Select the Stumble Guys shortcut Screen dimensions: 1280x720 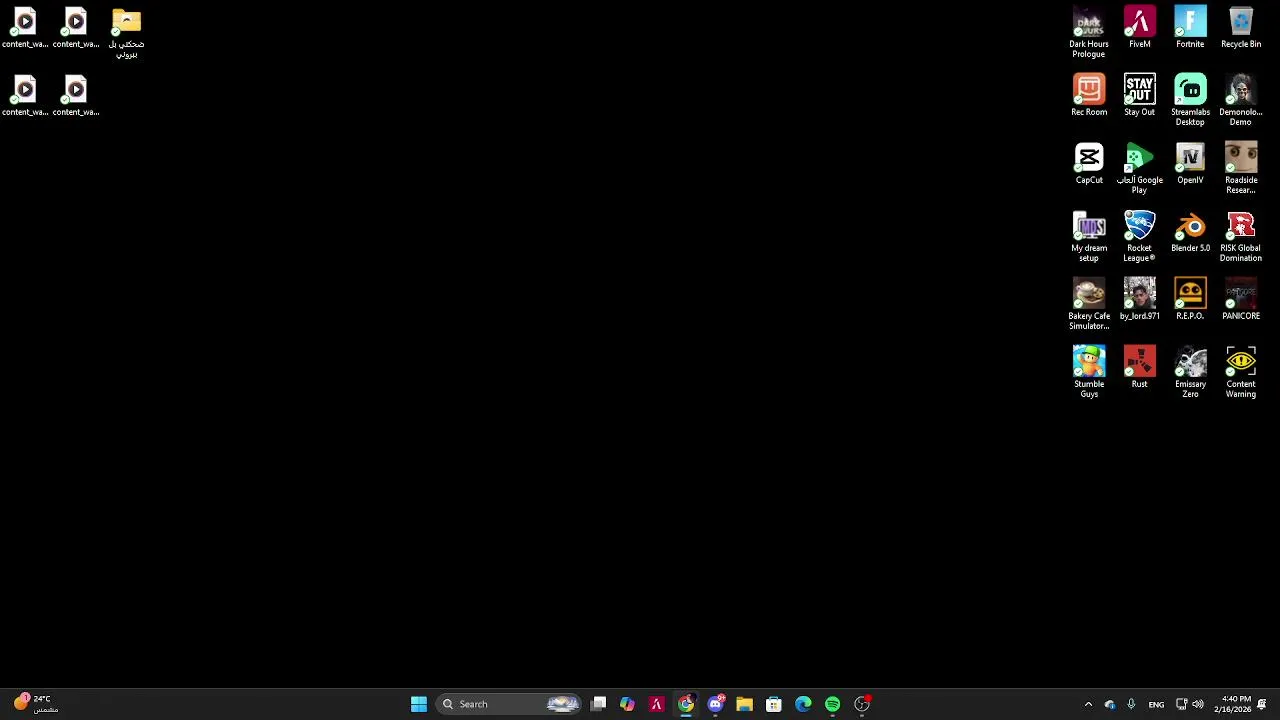point(1089,373)
